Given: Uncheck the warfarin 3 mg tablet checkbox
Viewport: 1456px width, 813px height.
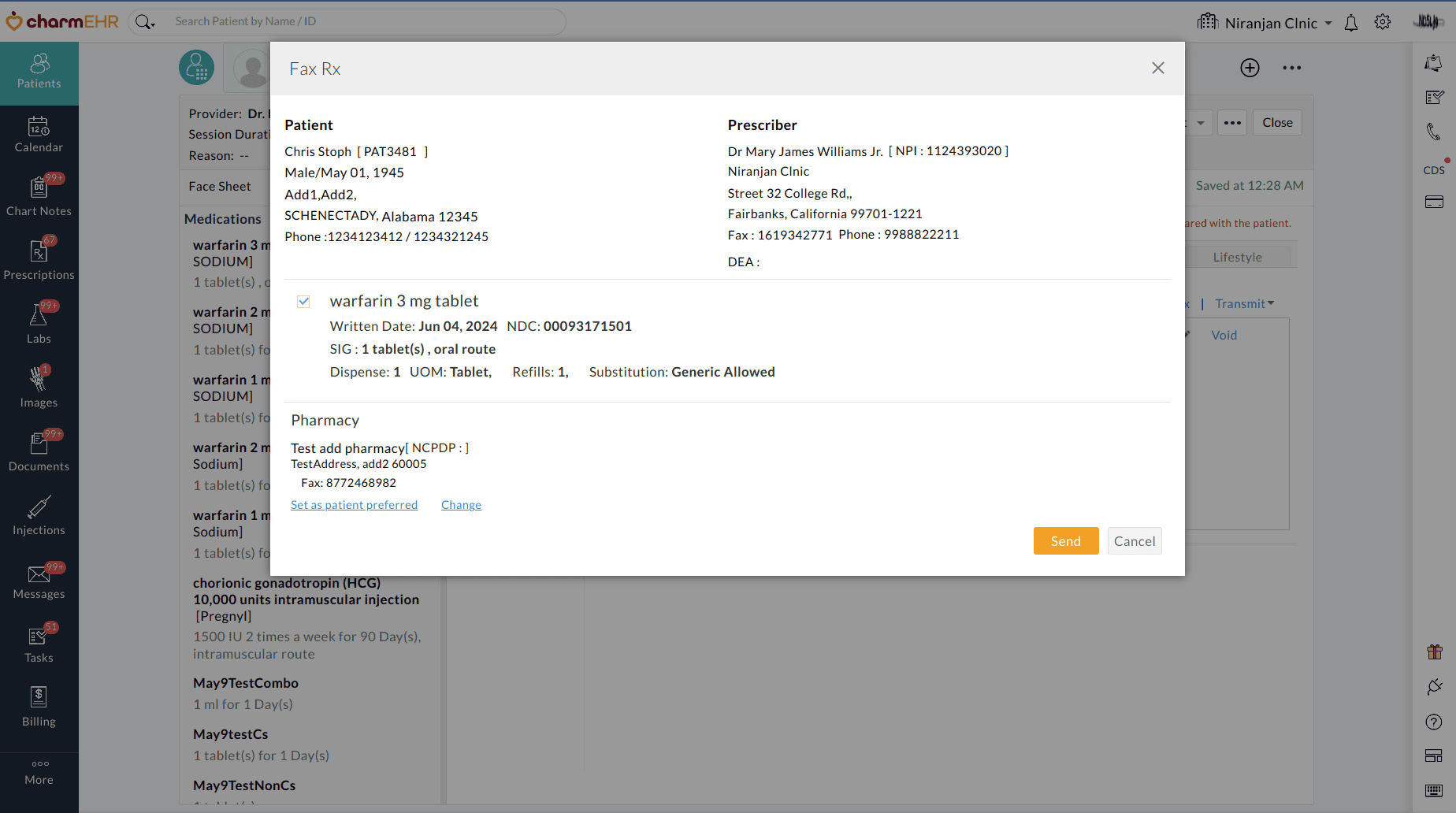Looking at the screenshot, I should [x=303, y=302].
